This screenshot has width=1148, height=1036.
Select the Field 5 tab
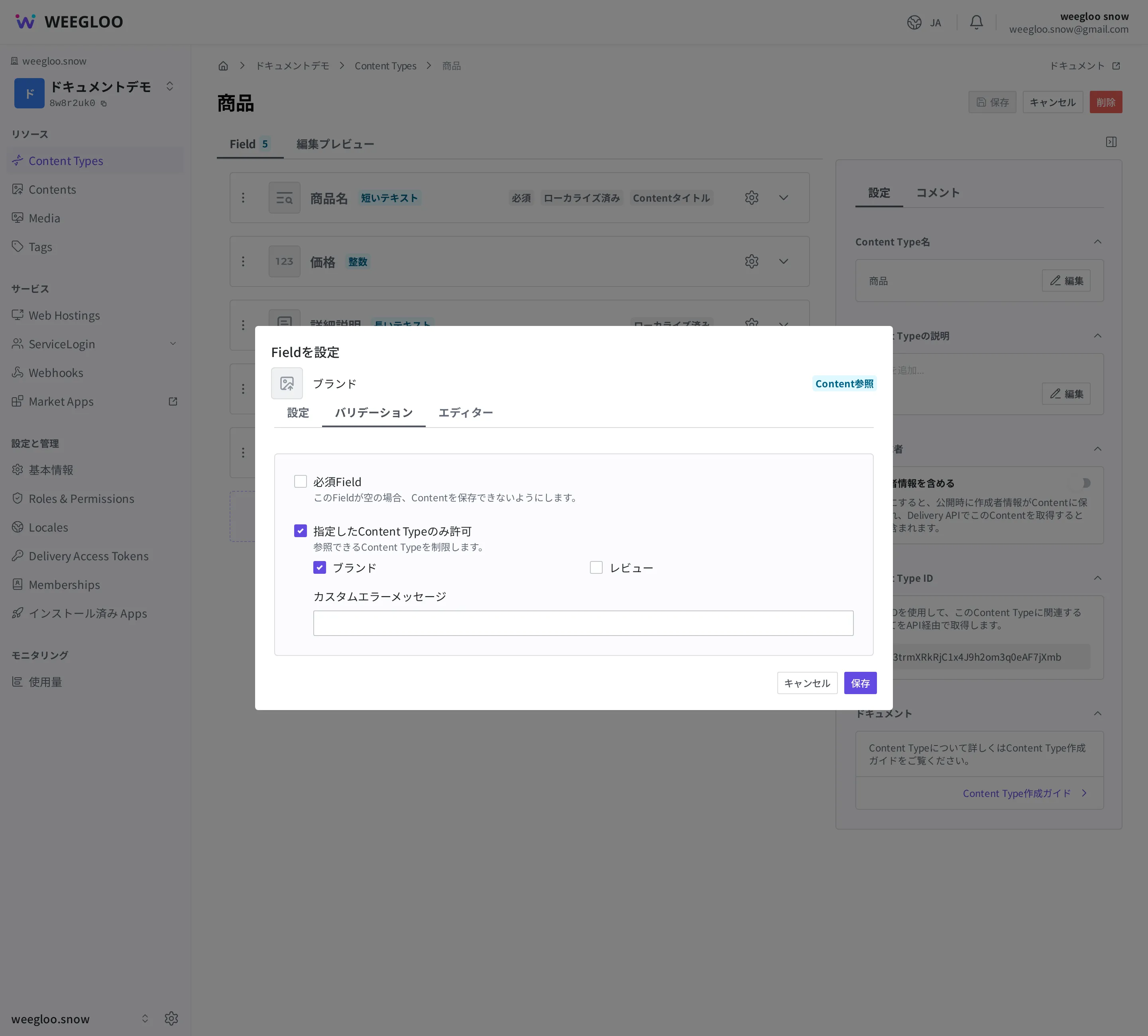click(250, 144)
